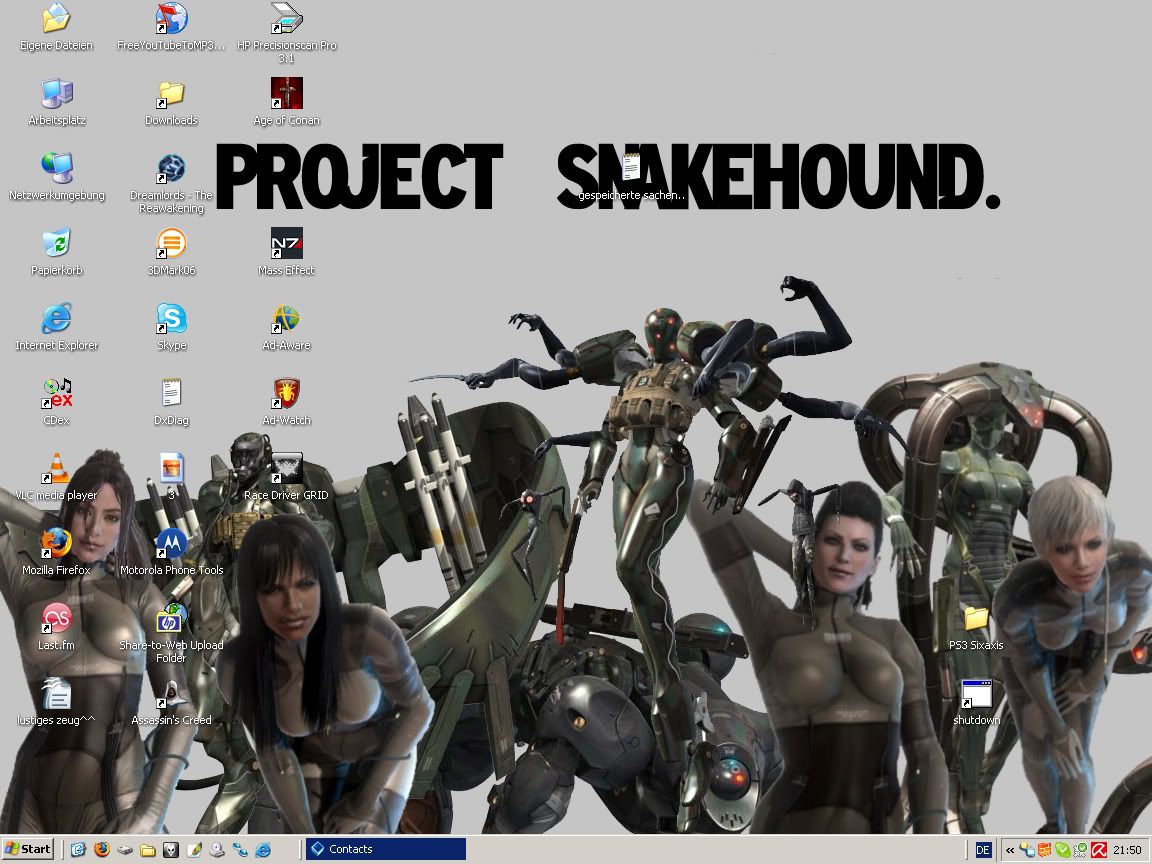Open the DxDiag text file

[171, 403]
